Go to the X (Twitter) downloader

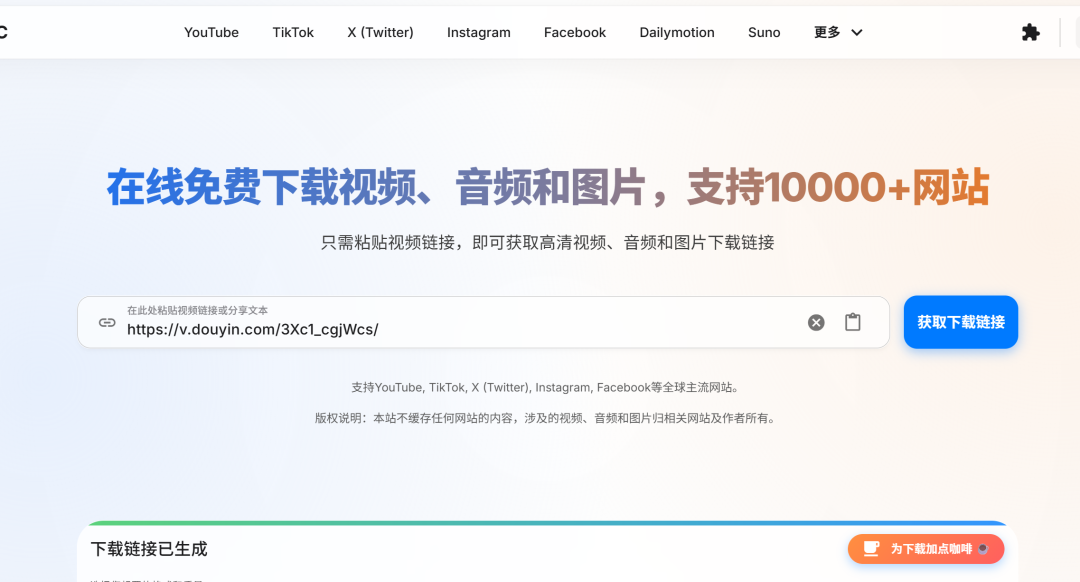380,32
